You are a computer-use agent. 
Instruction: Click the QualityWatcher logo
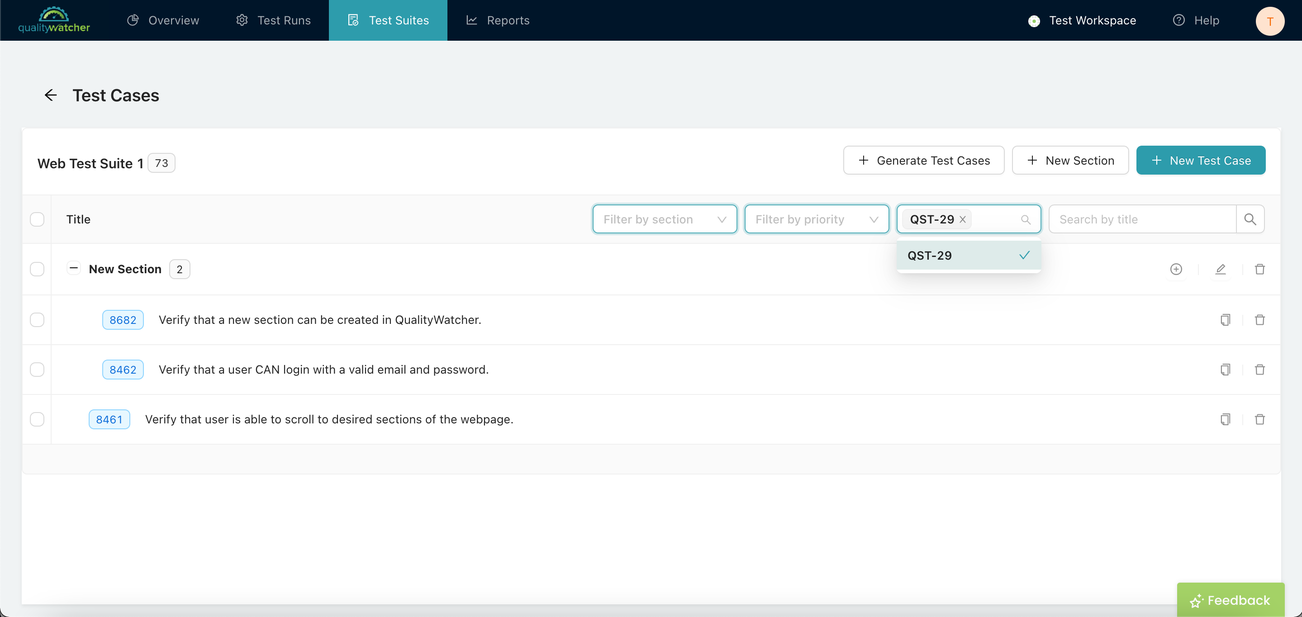pos(54,20)
